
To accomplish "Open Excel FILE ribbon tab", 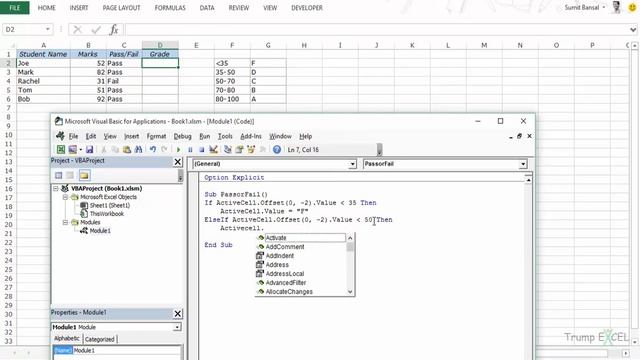I will tap(15, 8).
